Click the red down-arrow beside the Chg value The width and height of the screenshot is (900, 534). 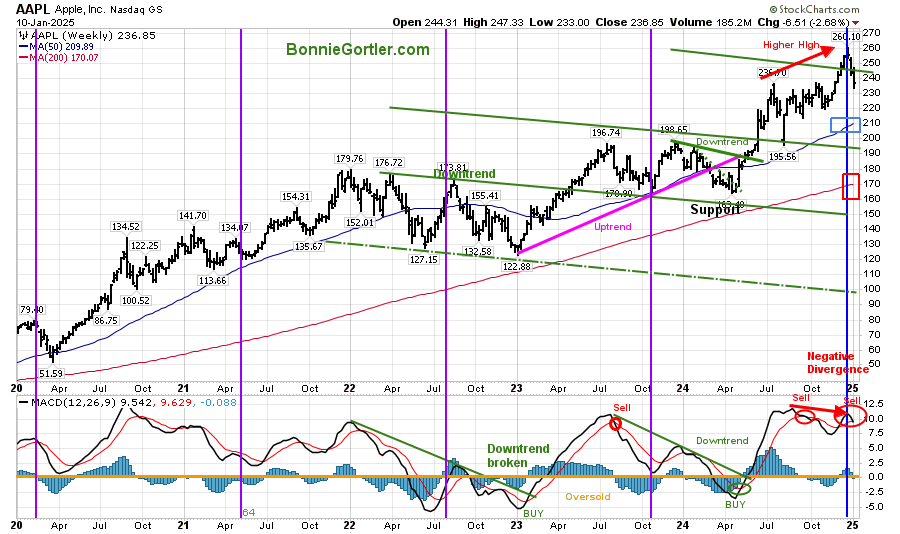click(x=856, y=23)
